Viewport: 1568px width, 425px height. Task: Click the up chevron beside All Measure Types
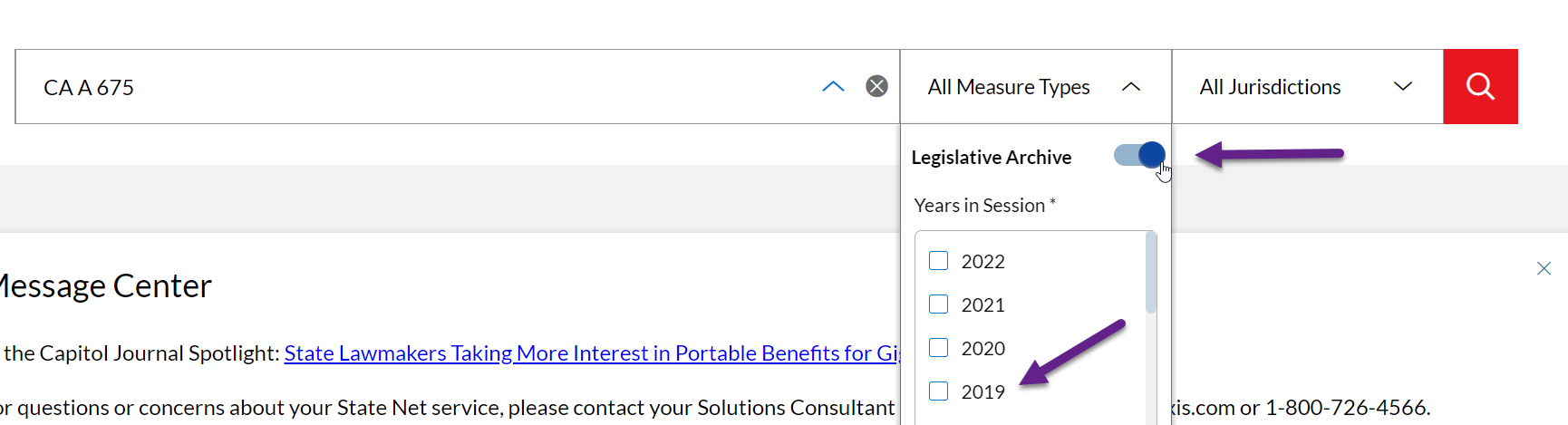(x=1130, y=87)
